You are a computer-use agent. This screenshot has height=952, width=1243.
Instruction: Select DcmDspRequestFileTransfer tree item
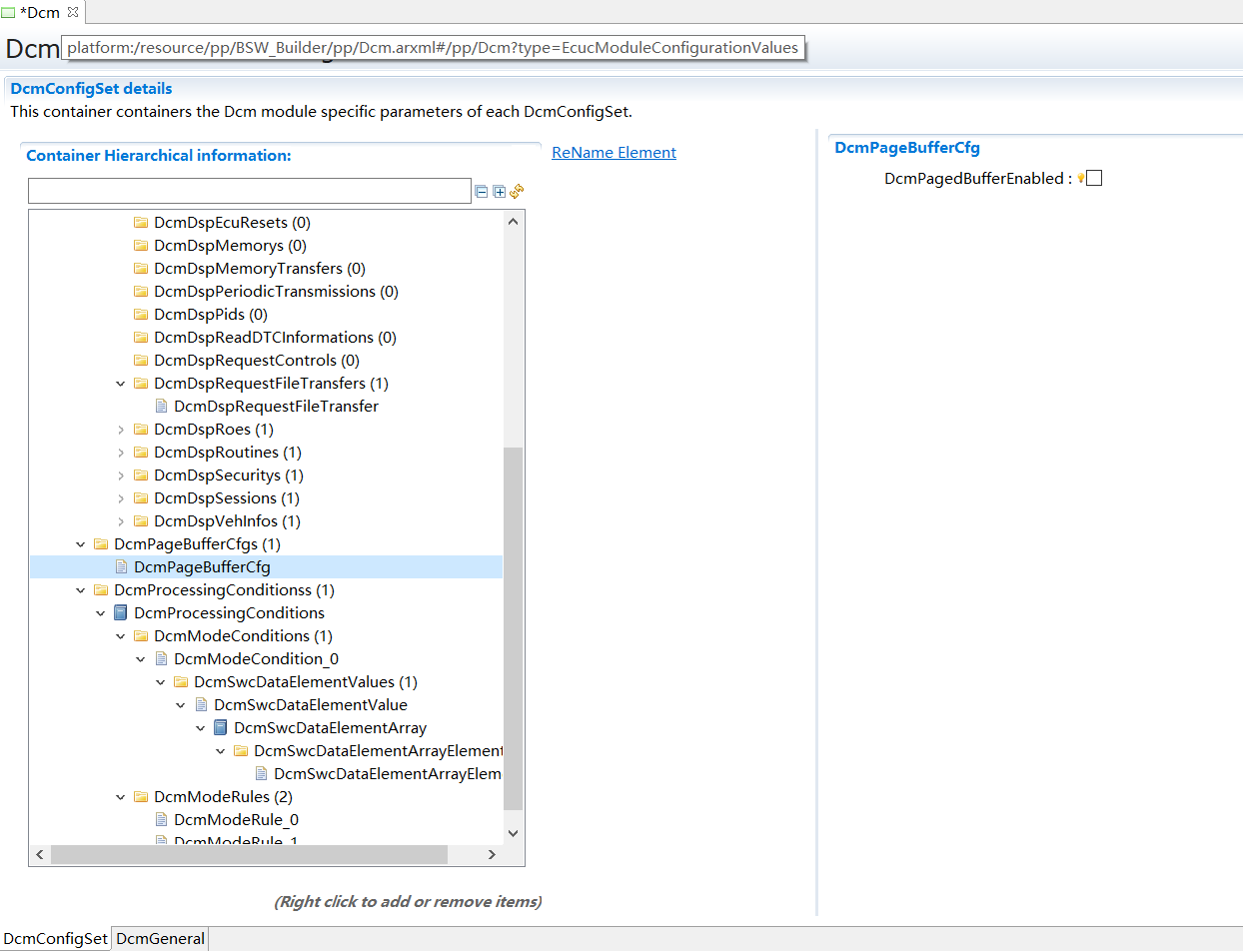[276, 407]
